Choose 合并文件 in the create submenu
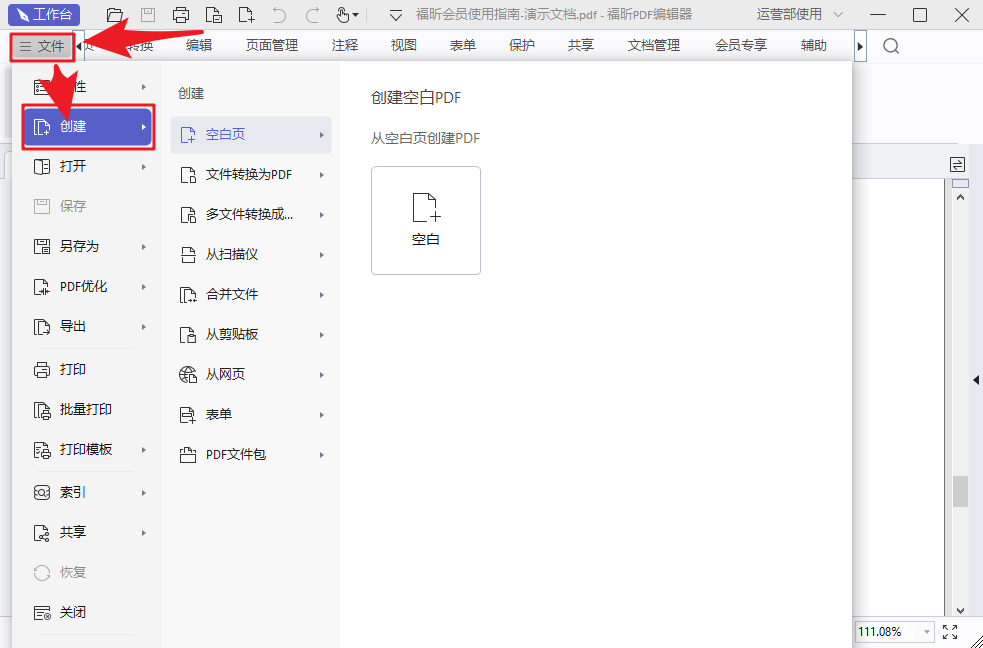Viewport: 983px width, 648px height. [233, 294]
